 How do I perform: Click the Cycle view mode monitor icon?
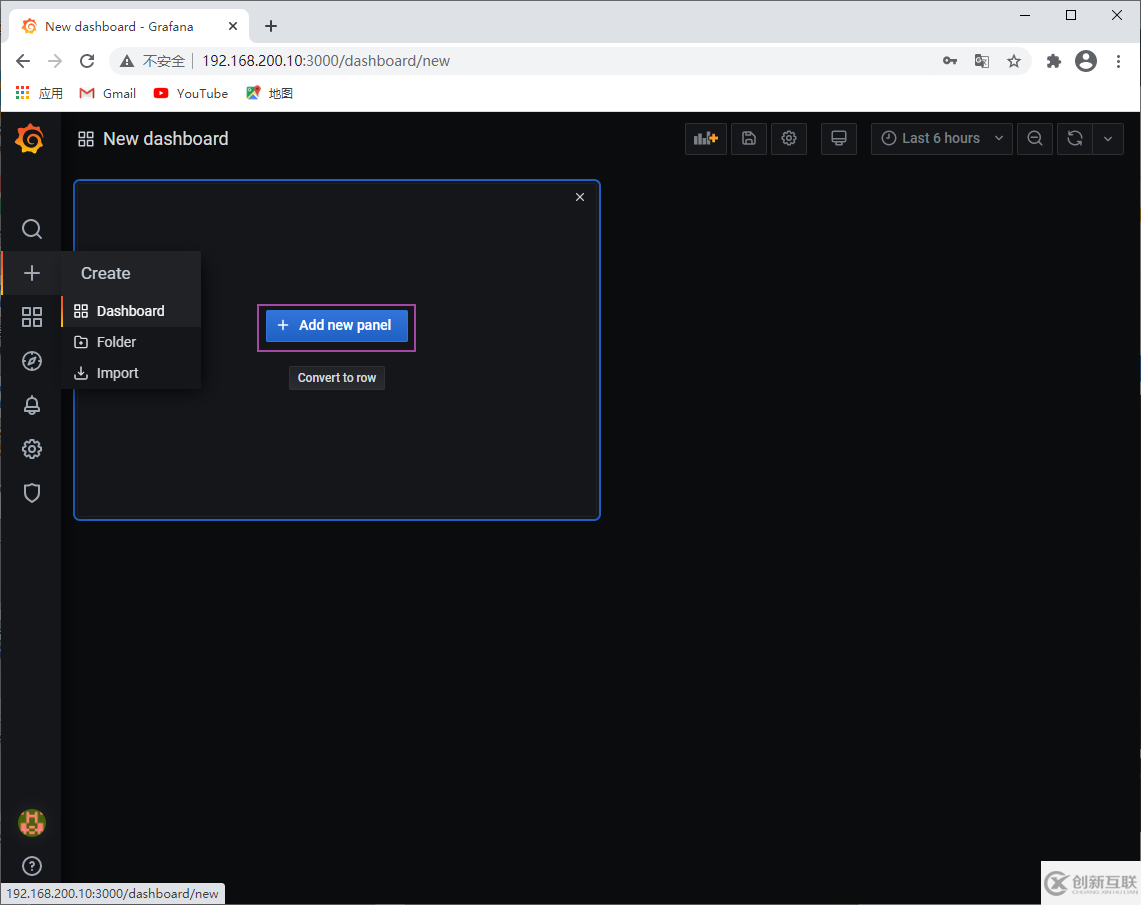point(838,138)
